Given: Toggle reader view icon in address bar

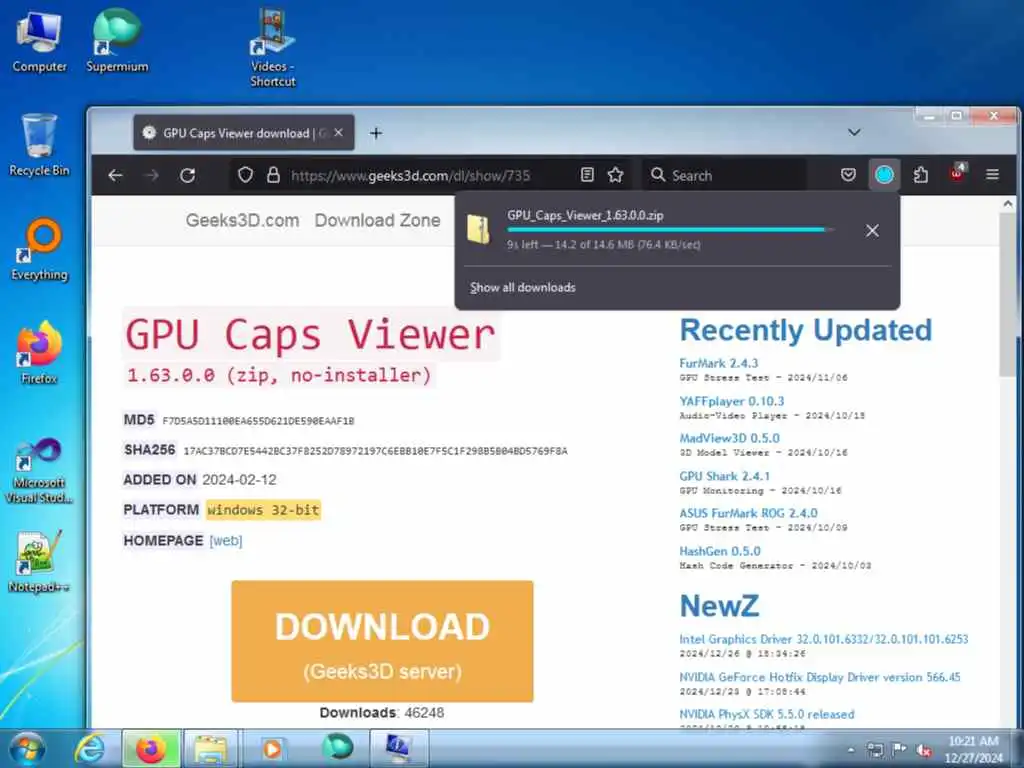Looking at the screenshot, I should [x=587, y=175].
